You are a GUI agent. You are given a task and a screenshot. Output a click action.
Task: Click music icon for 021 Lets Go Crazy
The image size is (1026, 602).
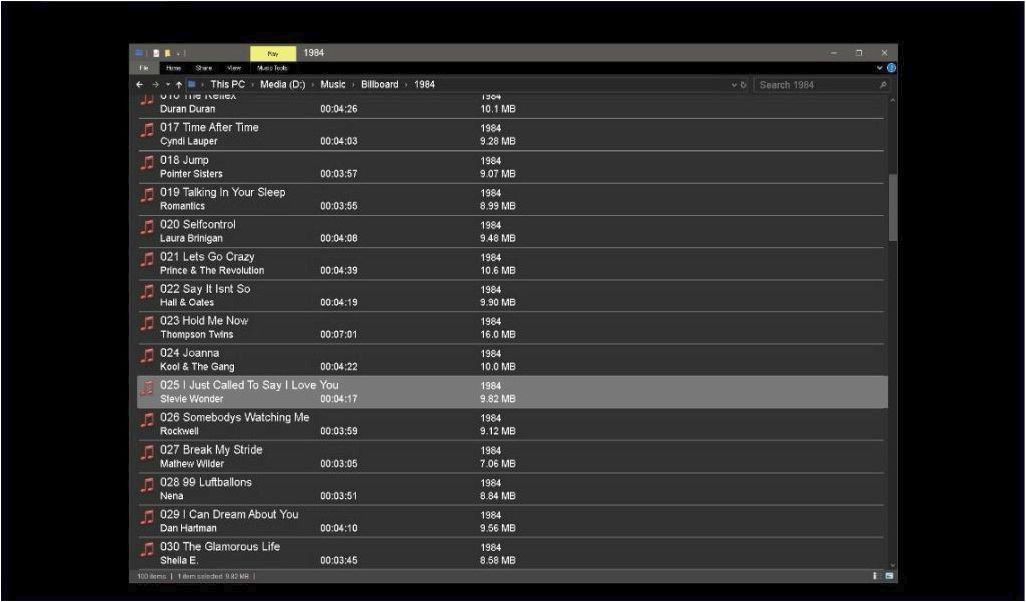[147, 263]
